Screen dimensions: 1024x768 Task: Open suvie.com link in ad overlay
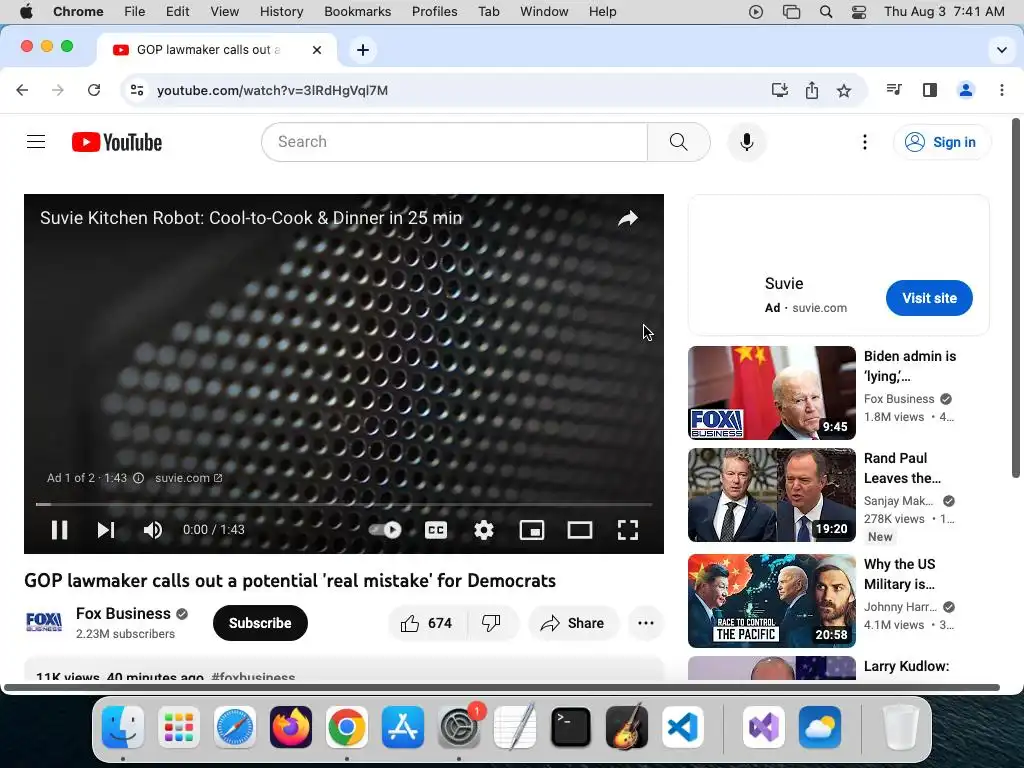189,478
